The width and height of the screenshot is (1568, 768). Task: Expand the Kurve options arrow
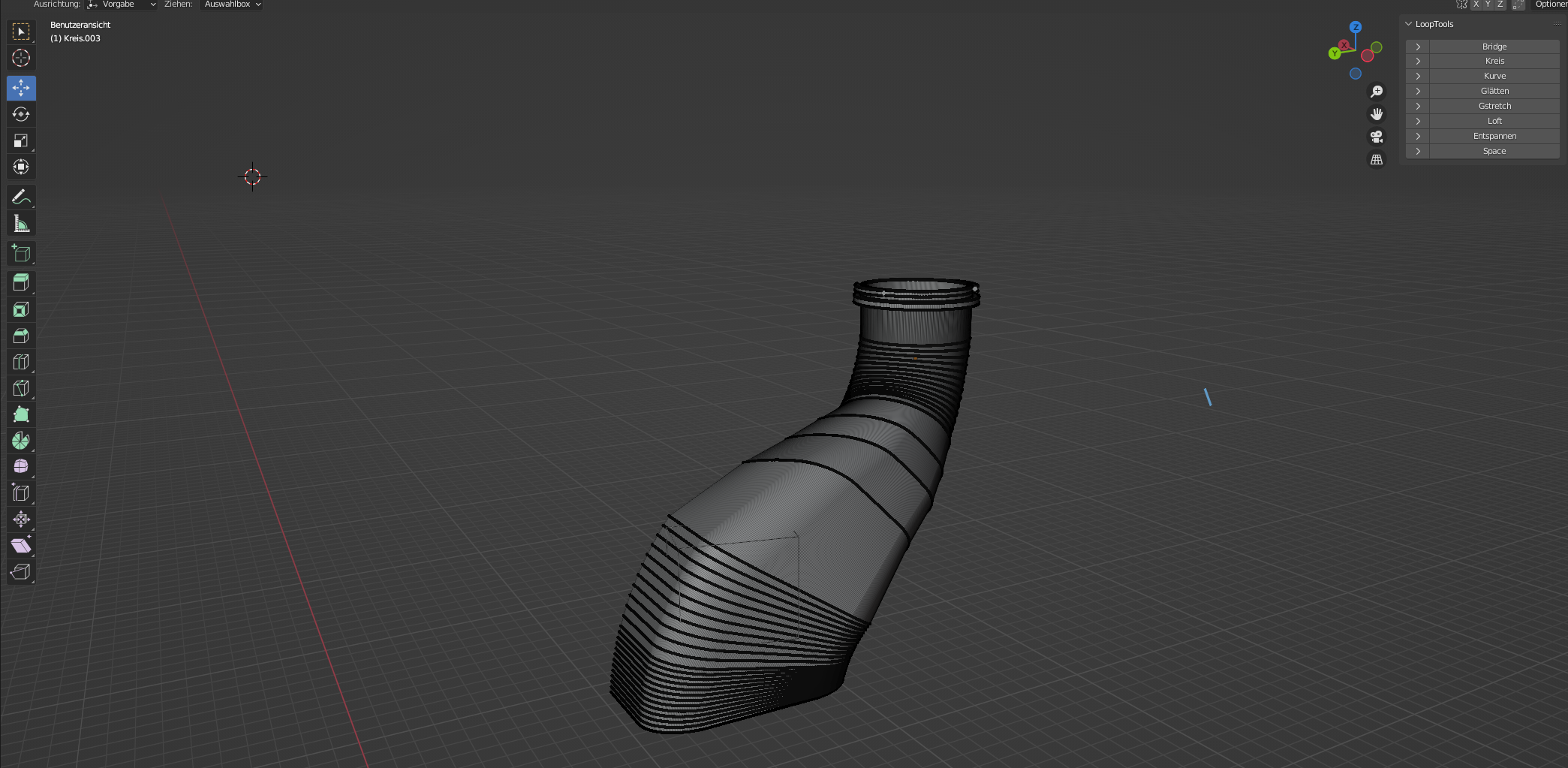click(x=1418, y=77)
